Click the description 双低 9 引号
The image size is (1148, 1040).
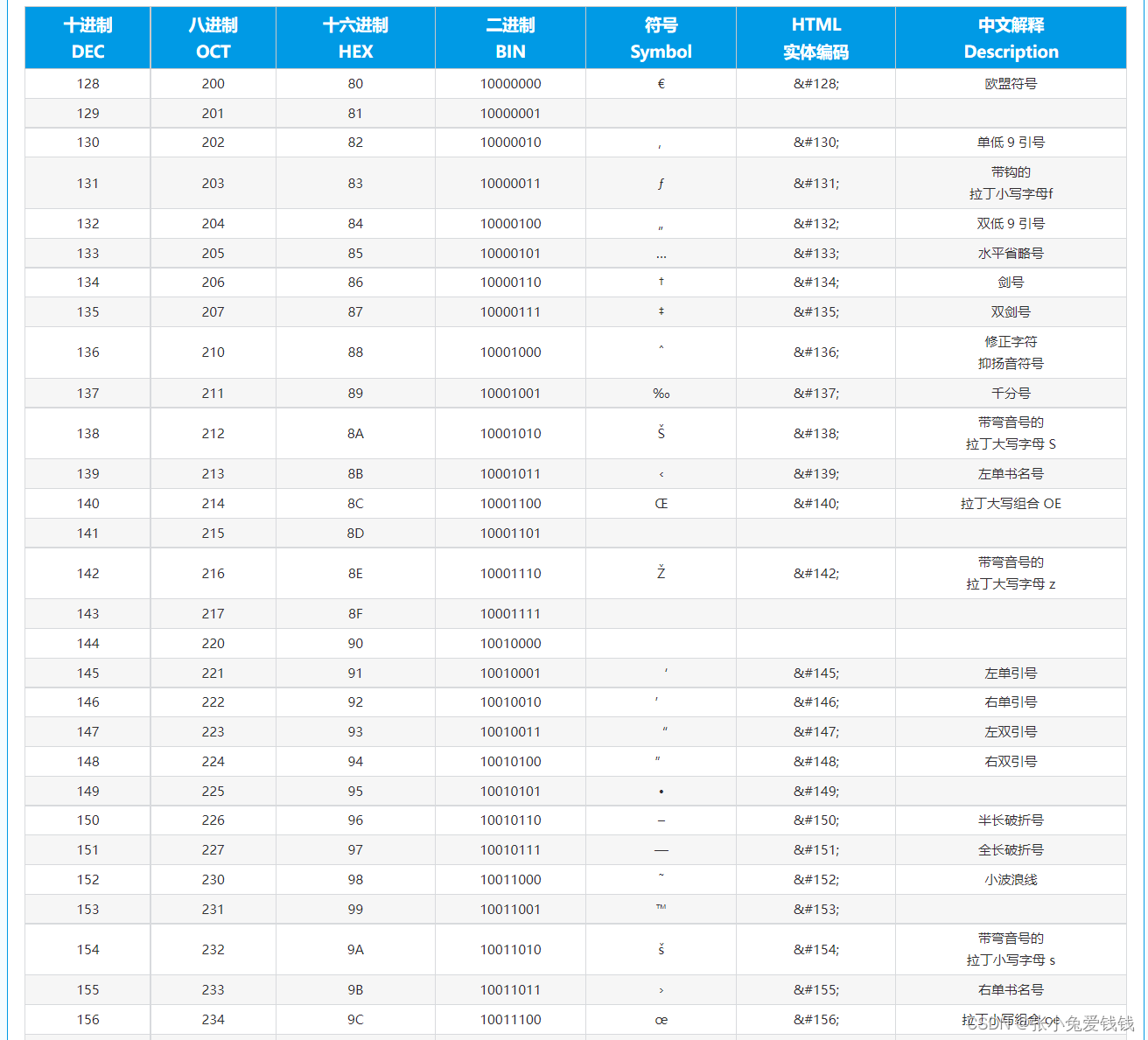(x=1011, y=224)
